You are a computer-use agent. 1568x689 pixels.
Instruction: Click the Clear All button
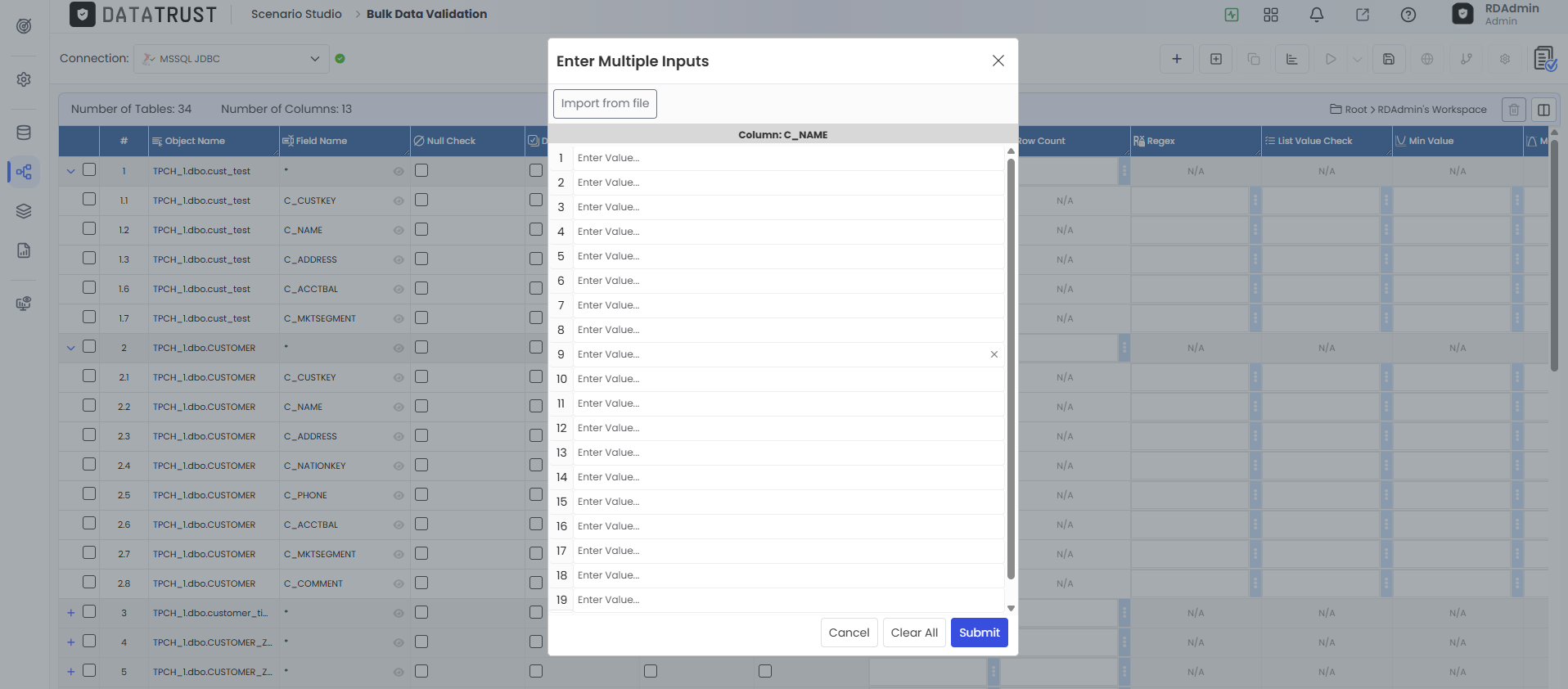[x=914, y=633]
